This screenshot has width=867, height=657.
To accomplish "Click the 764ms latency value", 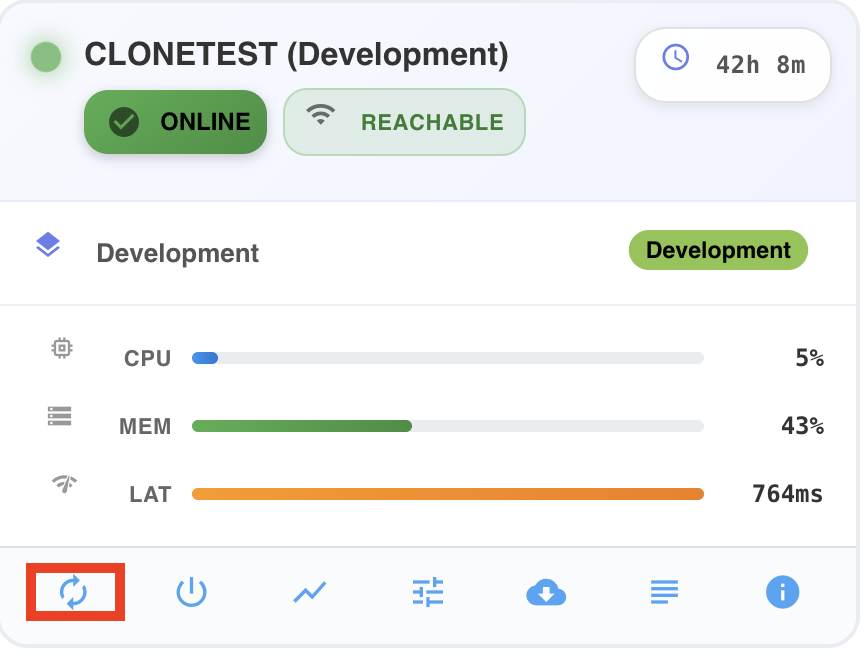I will (x=787, y=493).
